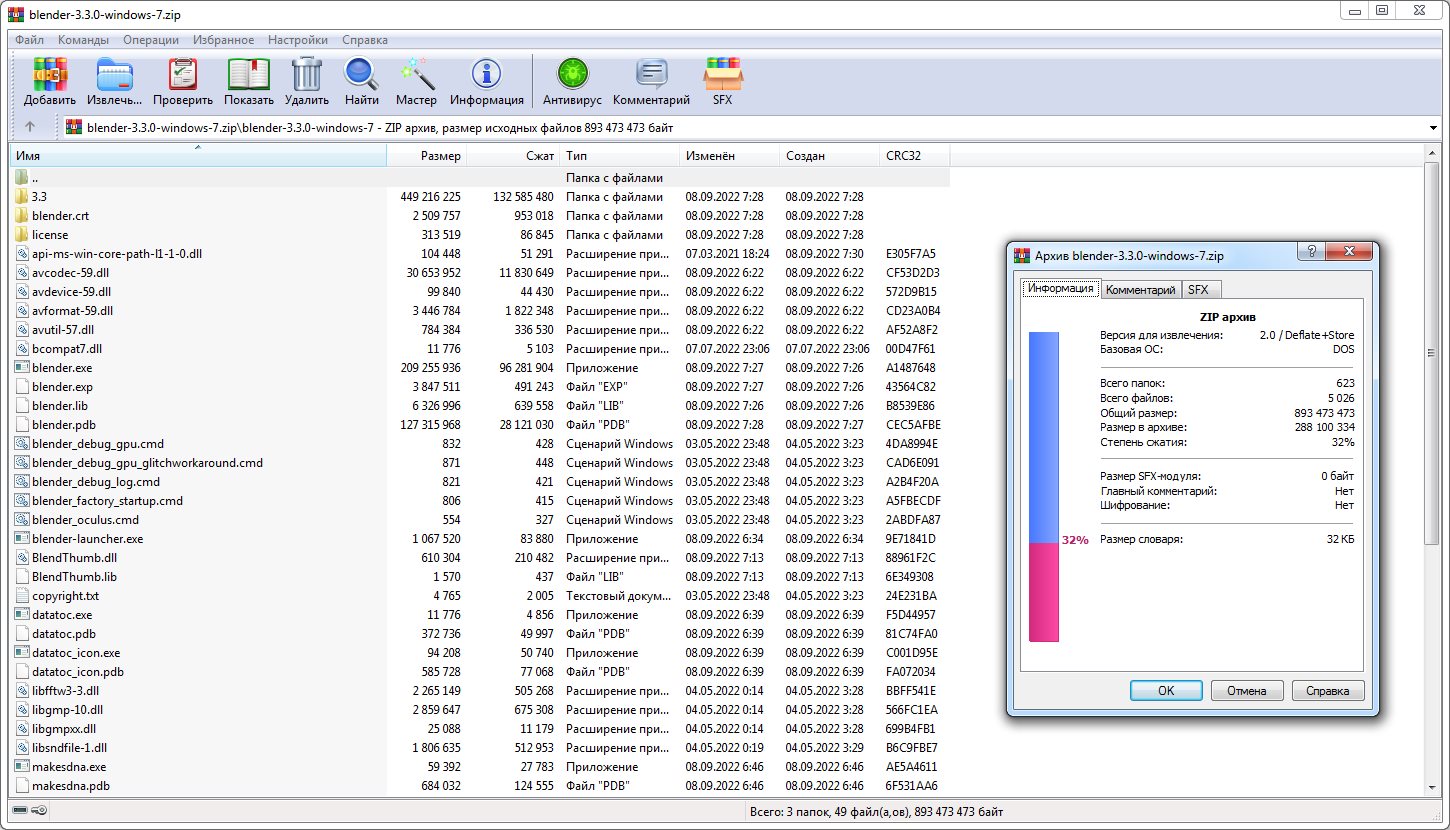Open the Показать (View) book icon
The image size is (1450, 830).
pyautogui.click(x=249, y=75)
